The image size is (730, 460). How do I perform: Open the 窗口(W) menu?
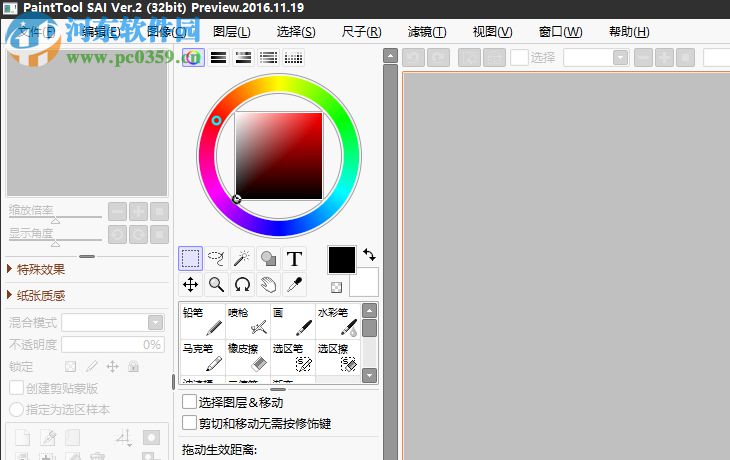click(561, 32)
